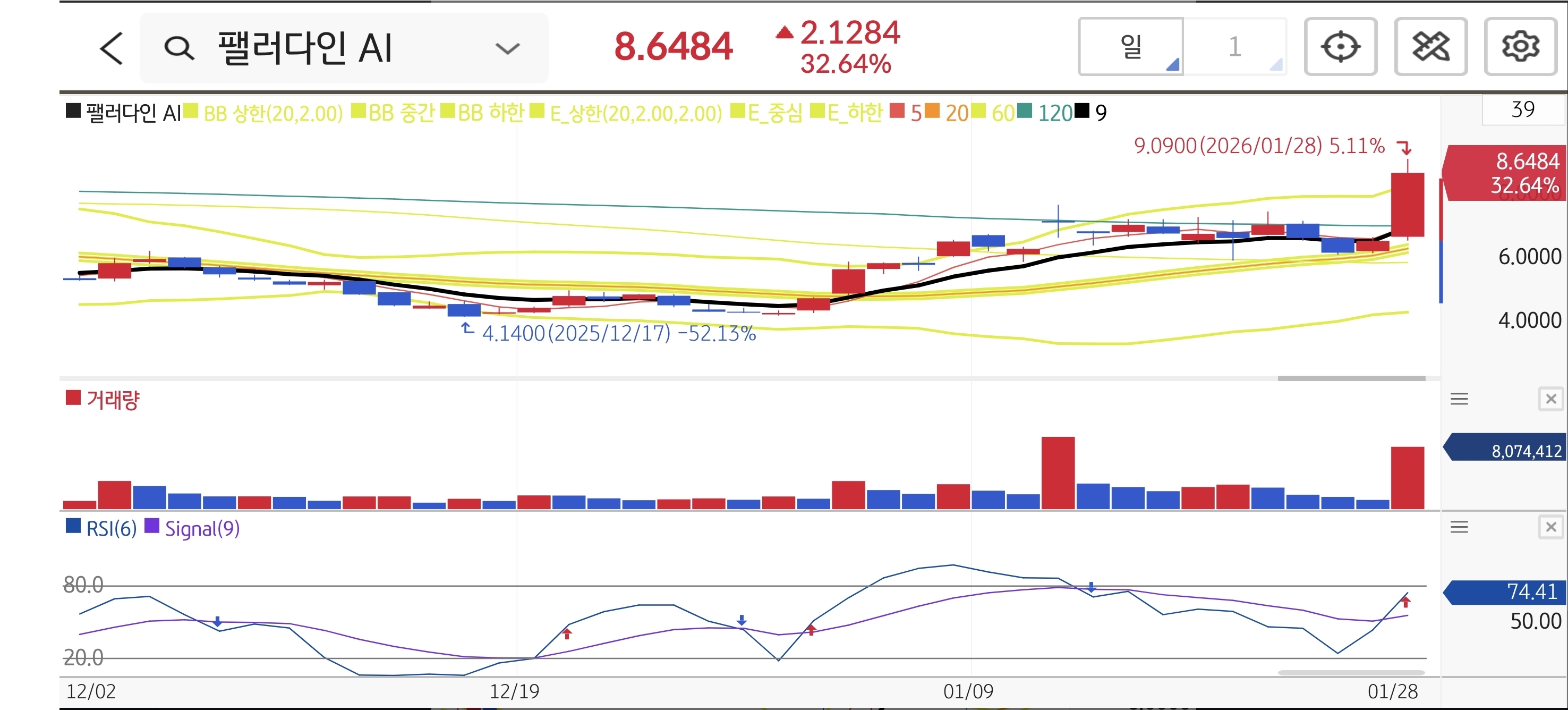Tap the back arrow icon
1568x710 pixels.
point(112,48)
